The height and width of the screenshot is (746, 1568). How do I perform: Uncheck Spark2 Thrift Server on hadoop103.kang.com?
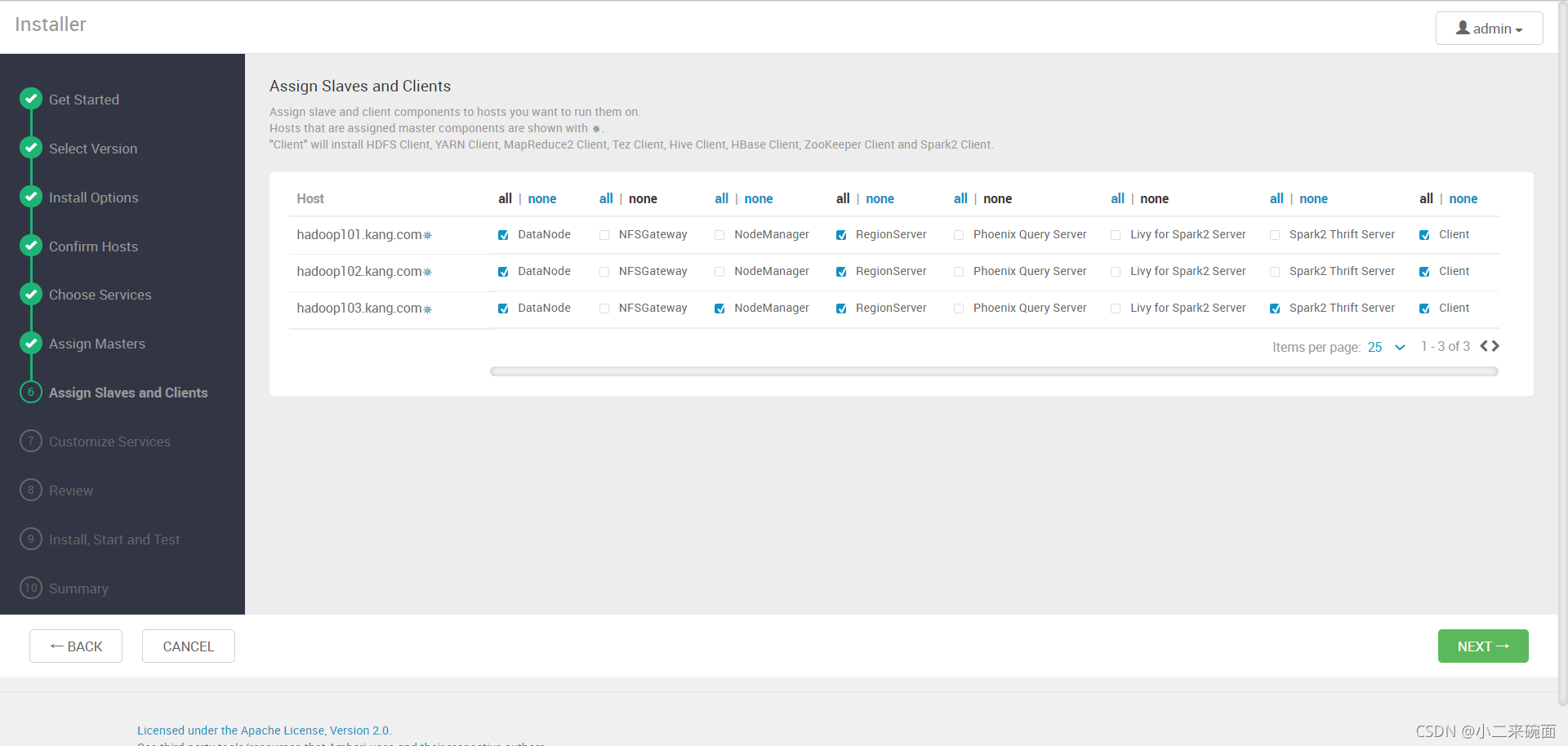[1275, 309]
